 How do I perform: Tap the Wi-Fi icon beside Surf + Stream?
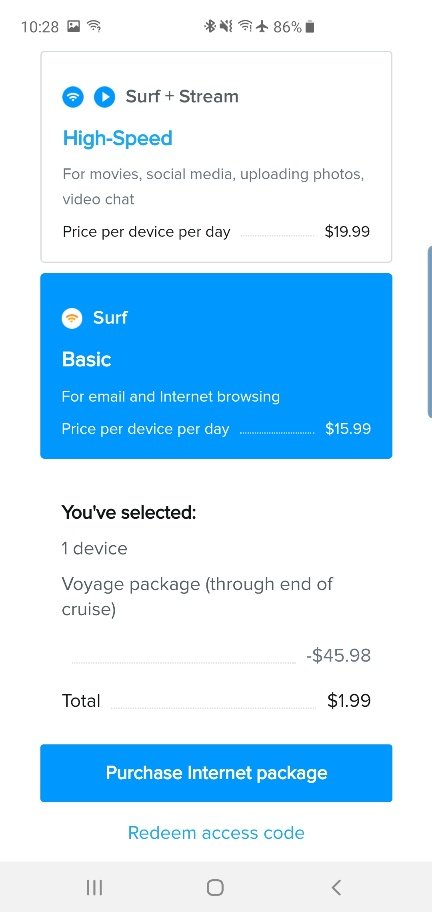click(73, 97)
